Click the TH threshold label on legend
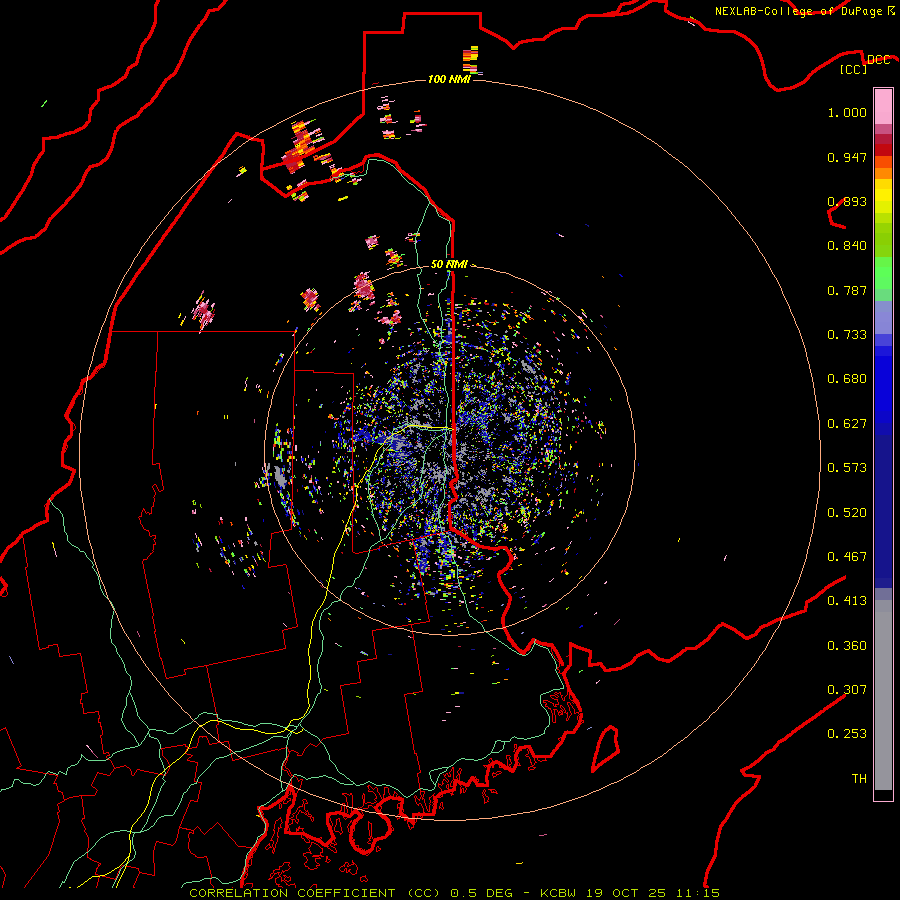The width and height of the screenshot is (900, 900). coord(859,779)
